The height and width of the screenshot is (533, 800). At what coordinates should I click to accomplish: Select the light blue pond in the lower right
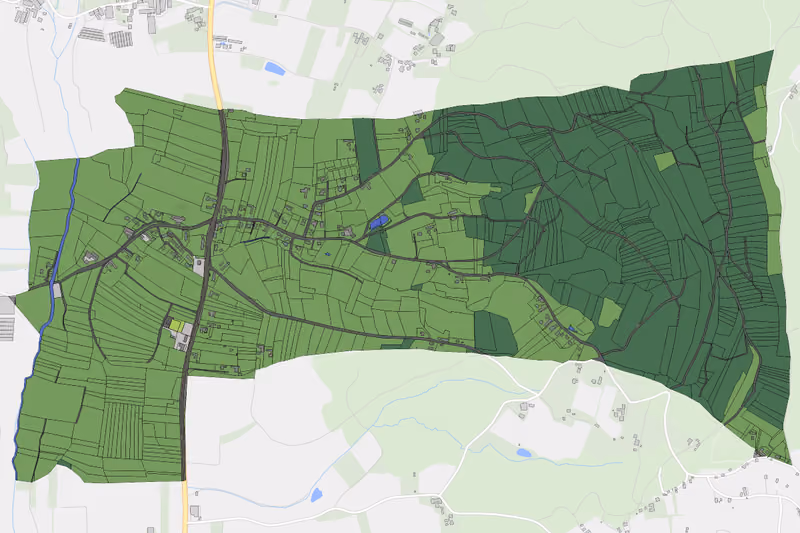[x=523, y=453]
